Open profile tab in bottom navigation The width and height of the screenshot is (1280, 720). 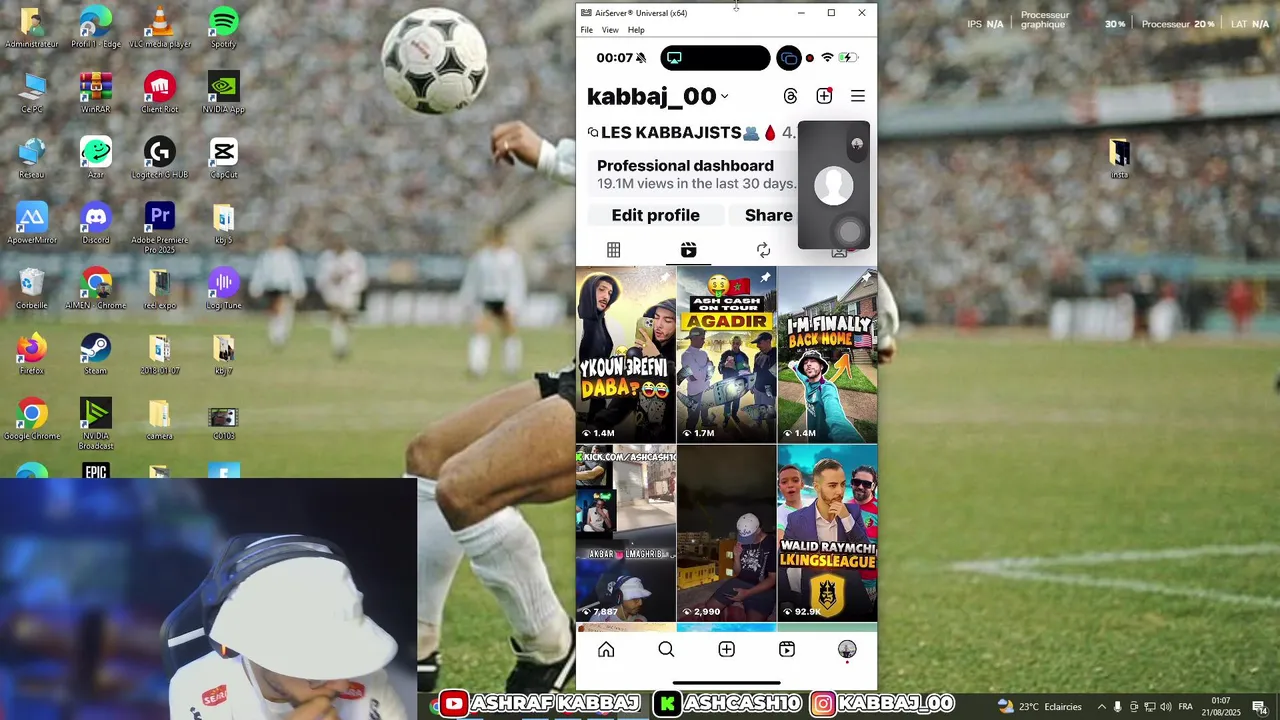click(x=847, y=650)
